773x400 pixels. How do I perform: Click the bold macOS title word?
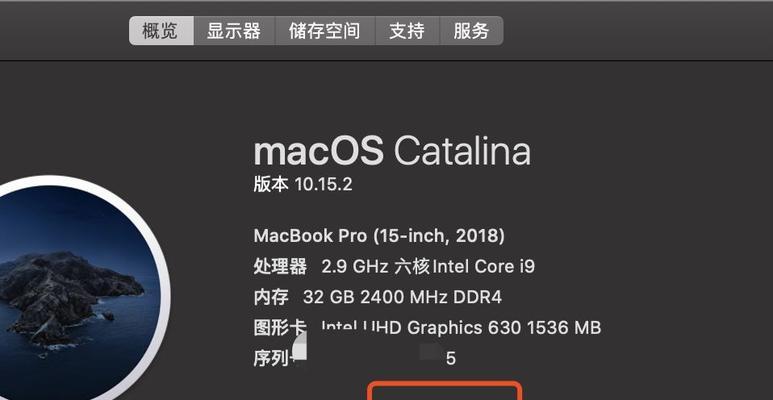[318, 150]
